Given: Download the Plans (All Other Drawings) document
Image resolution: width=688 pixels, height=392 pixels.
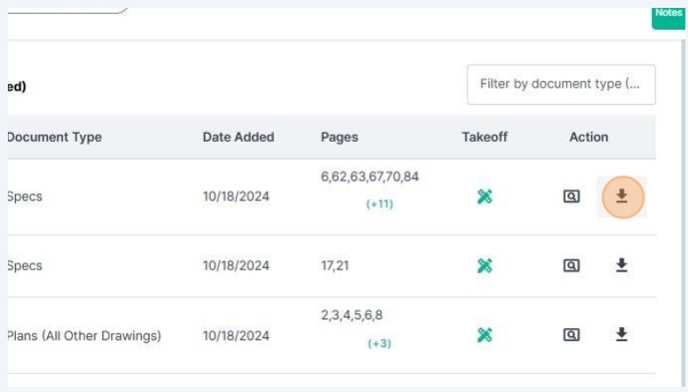Looking at the screenshot, I should tap(621, 334).
